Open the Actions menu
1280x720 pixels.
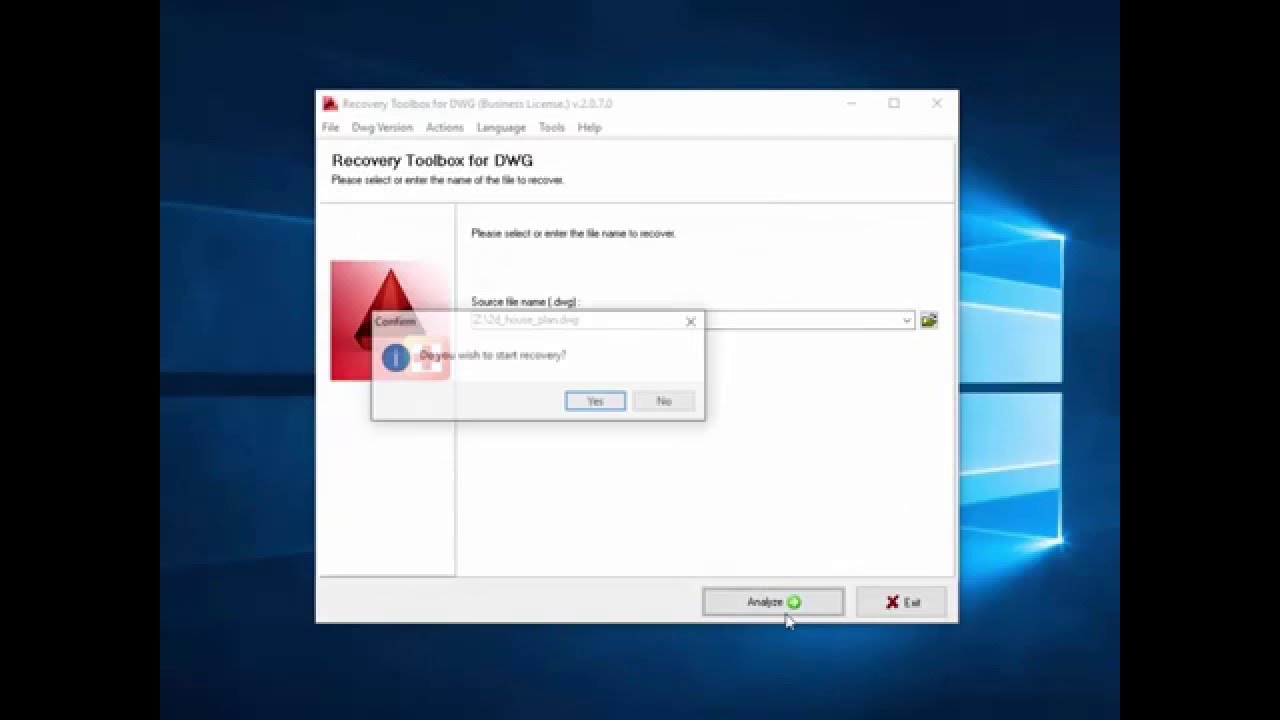444,128
